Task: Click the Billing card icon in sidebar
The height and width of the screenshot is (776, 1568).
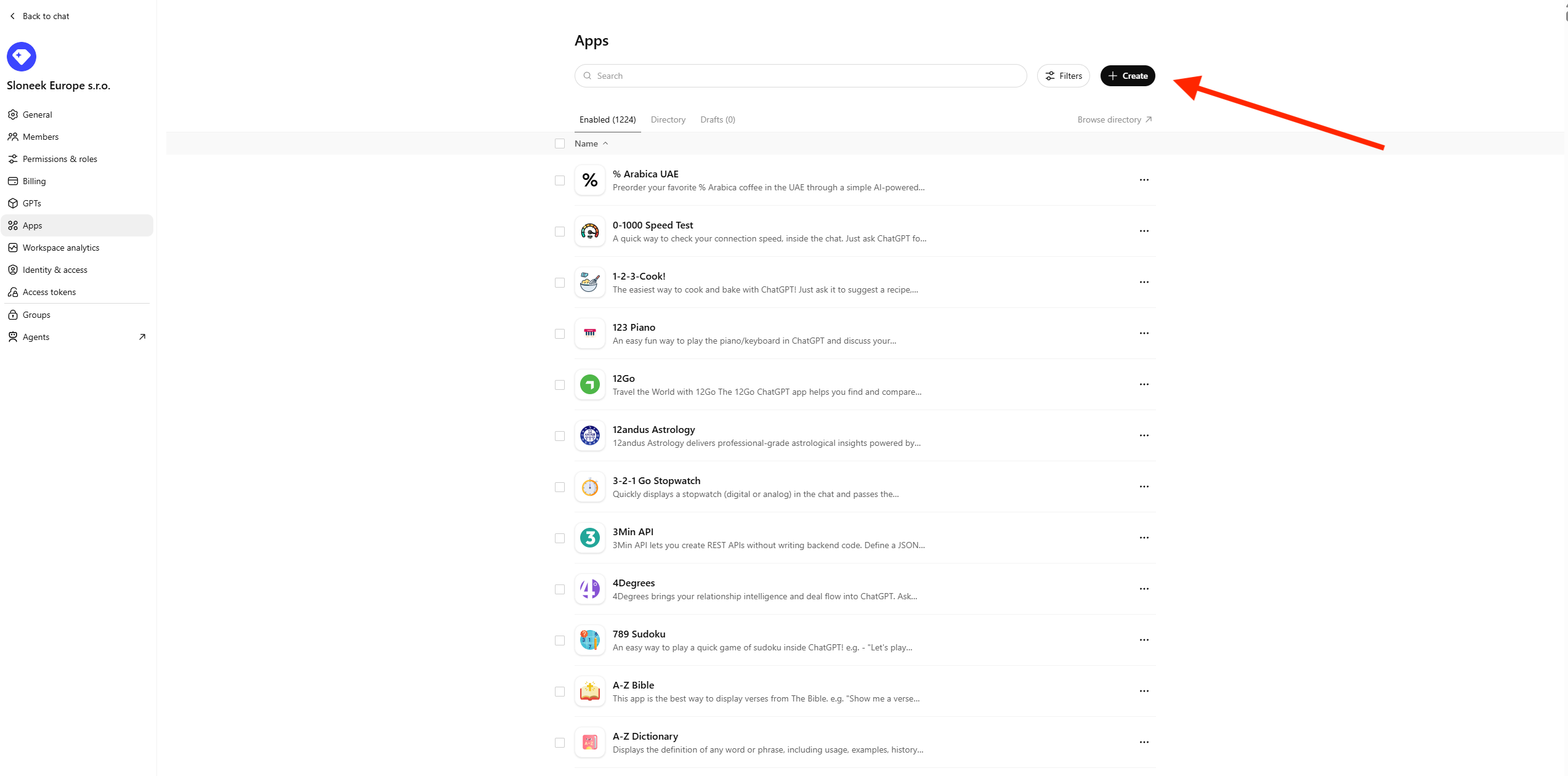Action: (x=13, y=181)
